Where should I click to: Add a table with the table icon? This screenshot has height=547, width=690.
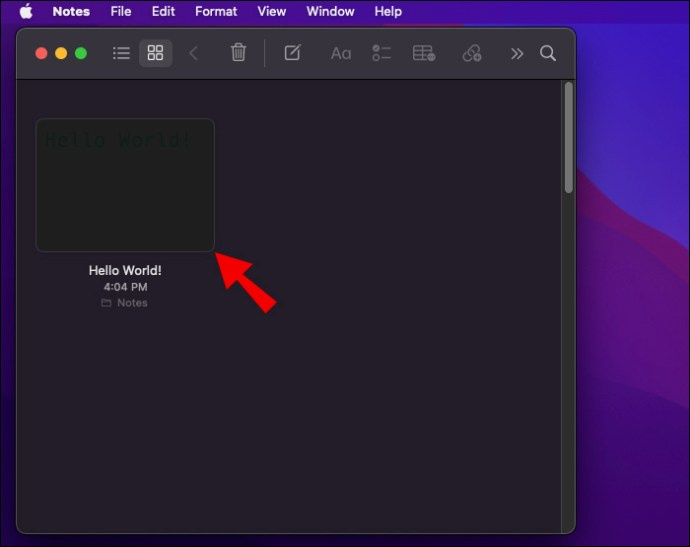[x=424, y=53]
